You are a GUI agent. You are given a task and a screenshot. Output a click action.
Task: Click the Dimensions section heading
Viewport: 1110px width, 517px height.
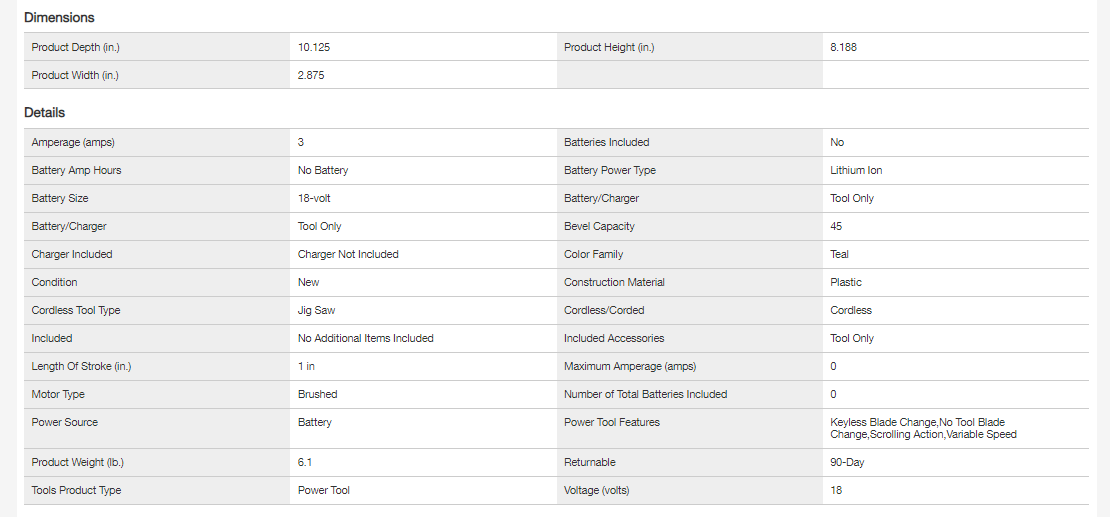click(x=59, y=17)
